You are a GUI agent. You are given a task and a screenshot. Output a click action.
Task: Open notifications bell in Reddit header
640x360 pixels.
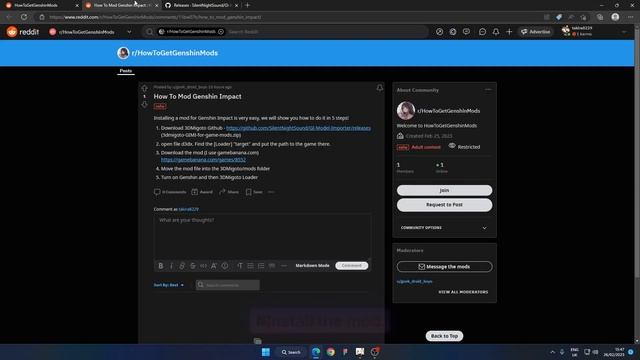[x=496, y=32]
